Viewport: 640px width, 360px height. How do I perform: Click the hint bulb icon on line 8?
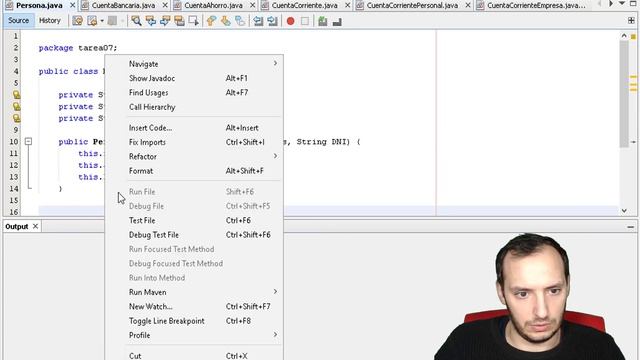coord(16,118)
